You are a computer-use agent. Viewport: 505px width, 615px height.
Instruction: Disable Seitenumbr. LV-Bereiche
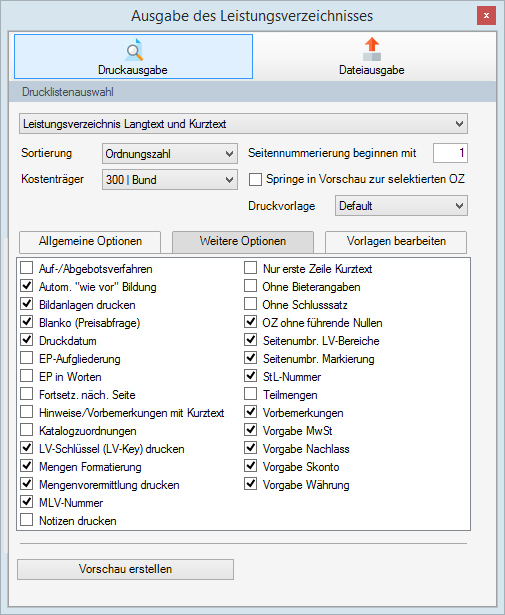(x=251, y=340)
